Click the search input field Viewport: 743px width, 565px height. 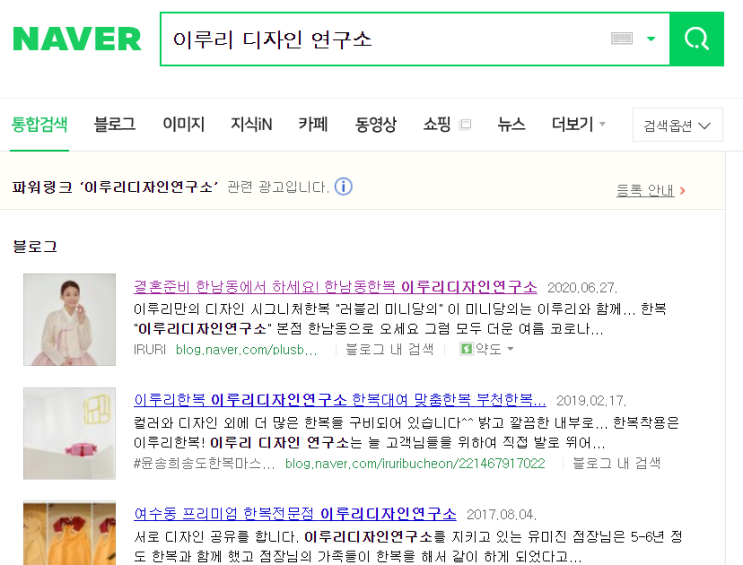(386, 39)
